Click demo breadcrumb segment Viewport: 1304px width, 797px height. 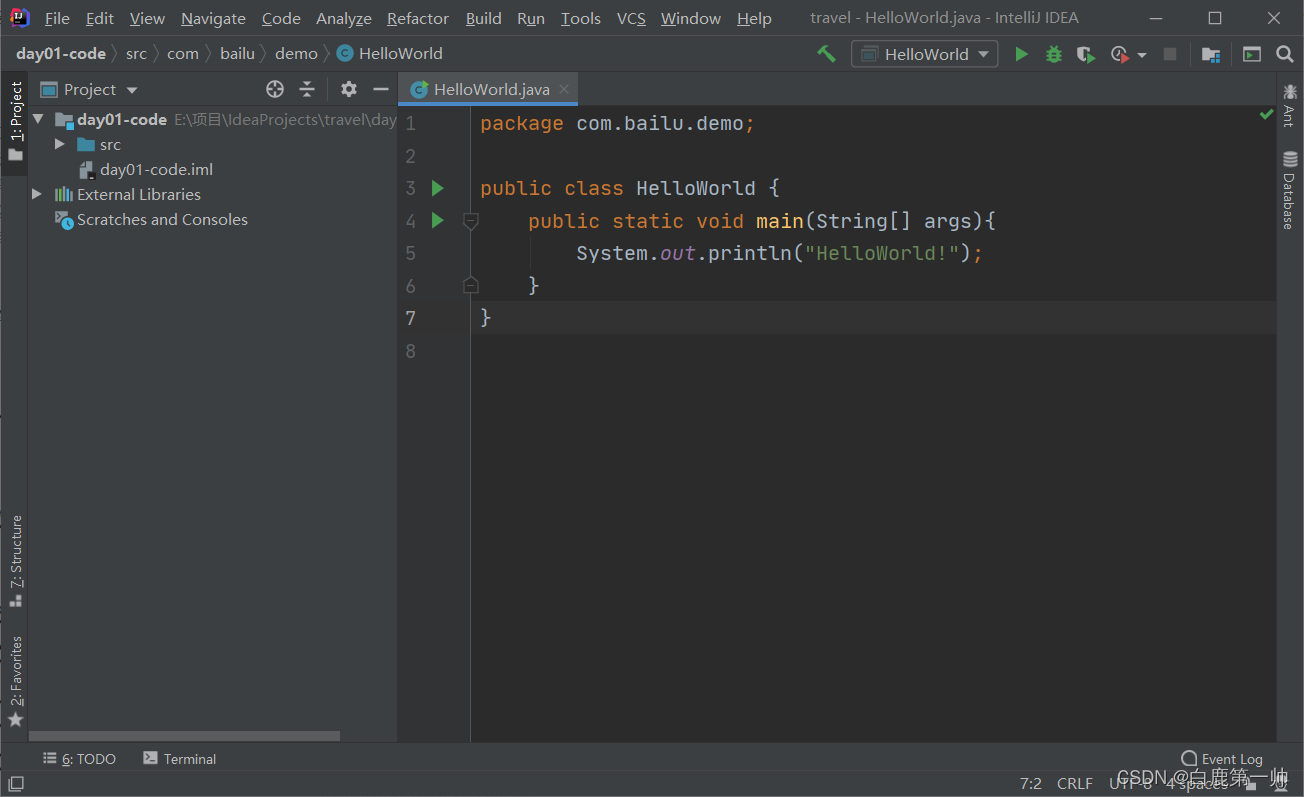(296, 54)
